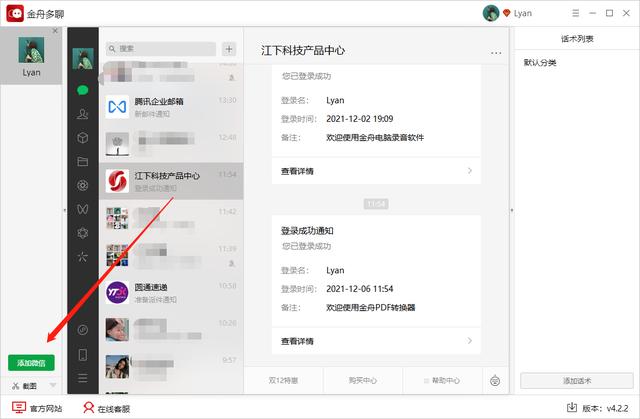Viewport: 640px width, 419px height.
Task: Open the Contacts icon in sidebar
Action: (83, 114)
